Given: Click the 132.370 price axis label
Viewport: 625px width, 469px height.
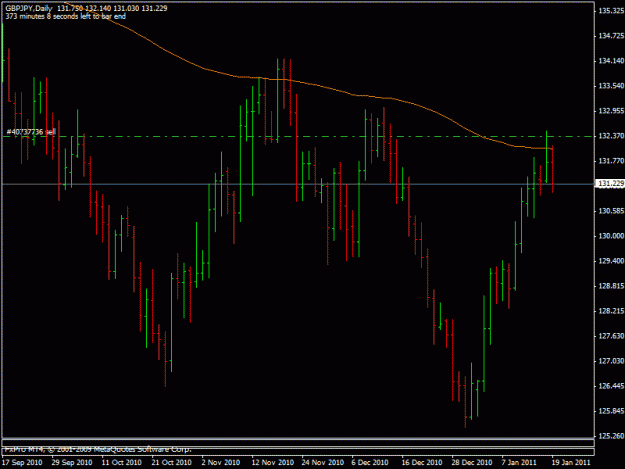Looking at the screenshot, I should pyautogui.click(x=611, y=136).
